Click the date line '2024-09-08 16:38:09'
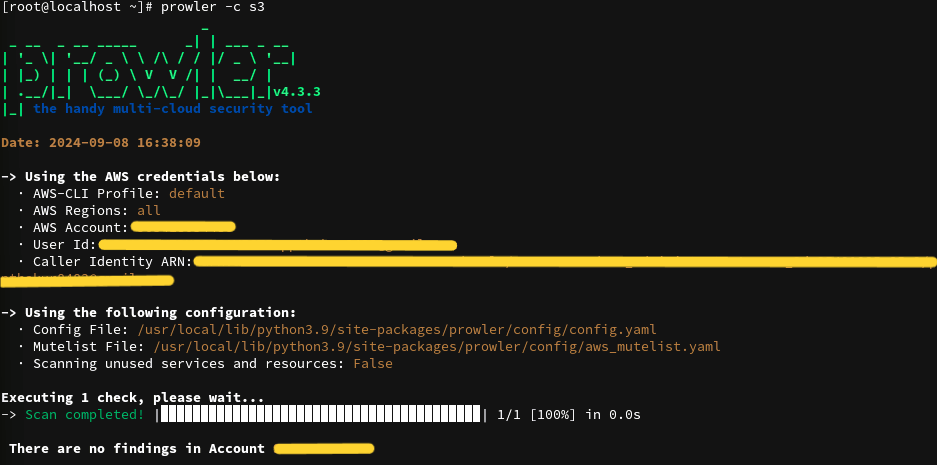The height and width of the screenshot is (465, 937). point(125,143)
